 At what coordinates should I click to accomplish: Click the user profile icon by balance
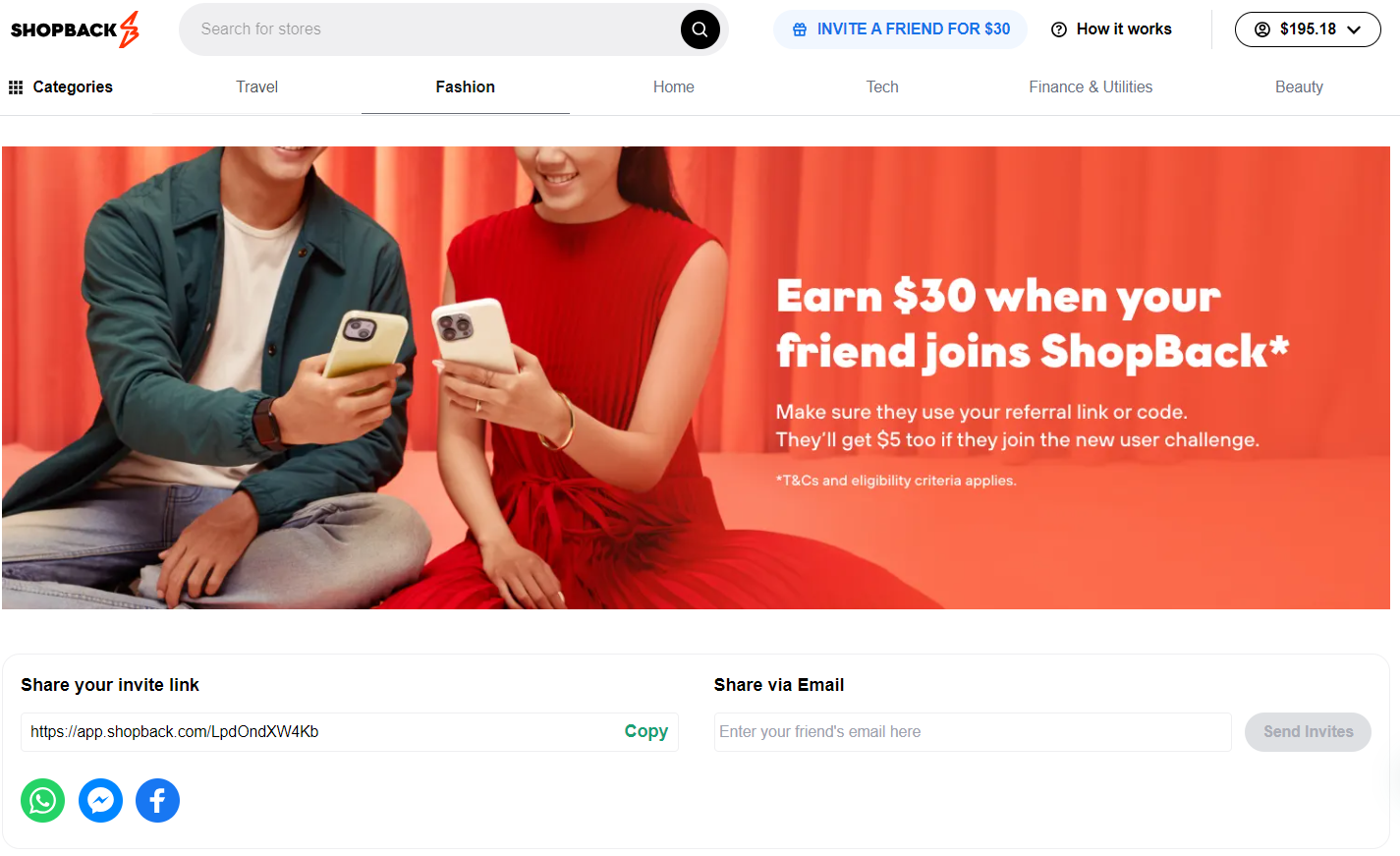coord(1262,29)
